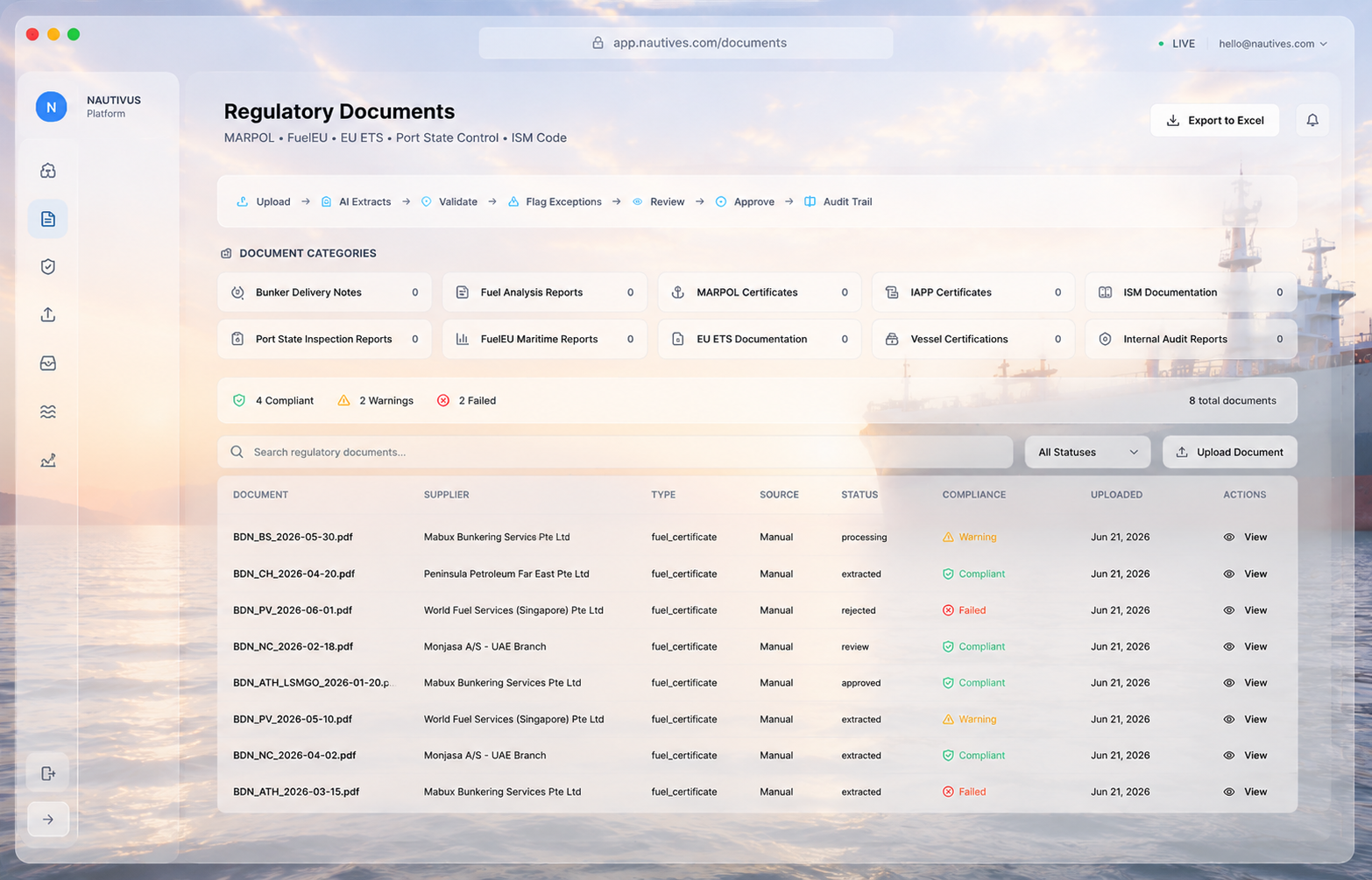Expand the hello@nautives.com account menu
The image size is (1372, 880).
1272,44
